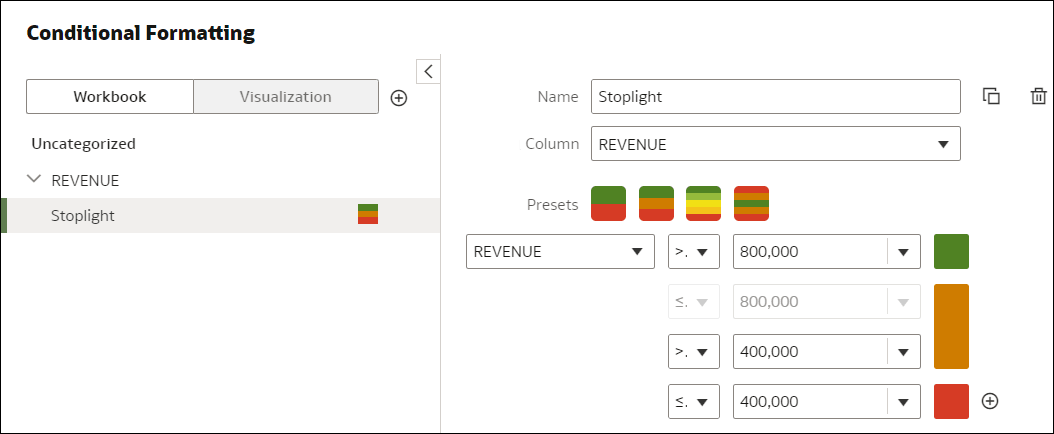Add another threshold row with plus icon
This screenshot has width=1054, height=434.
coord(990,401)
